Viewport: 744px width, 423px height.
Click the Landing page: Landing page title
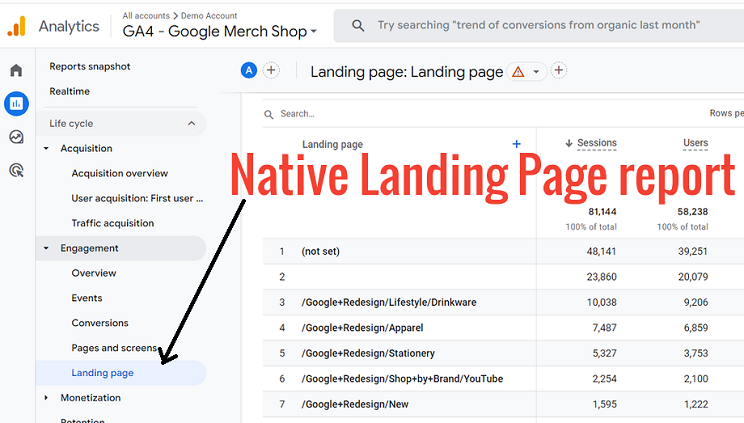point(407,72)
